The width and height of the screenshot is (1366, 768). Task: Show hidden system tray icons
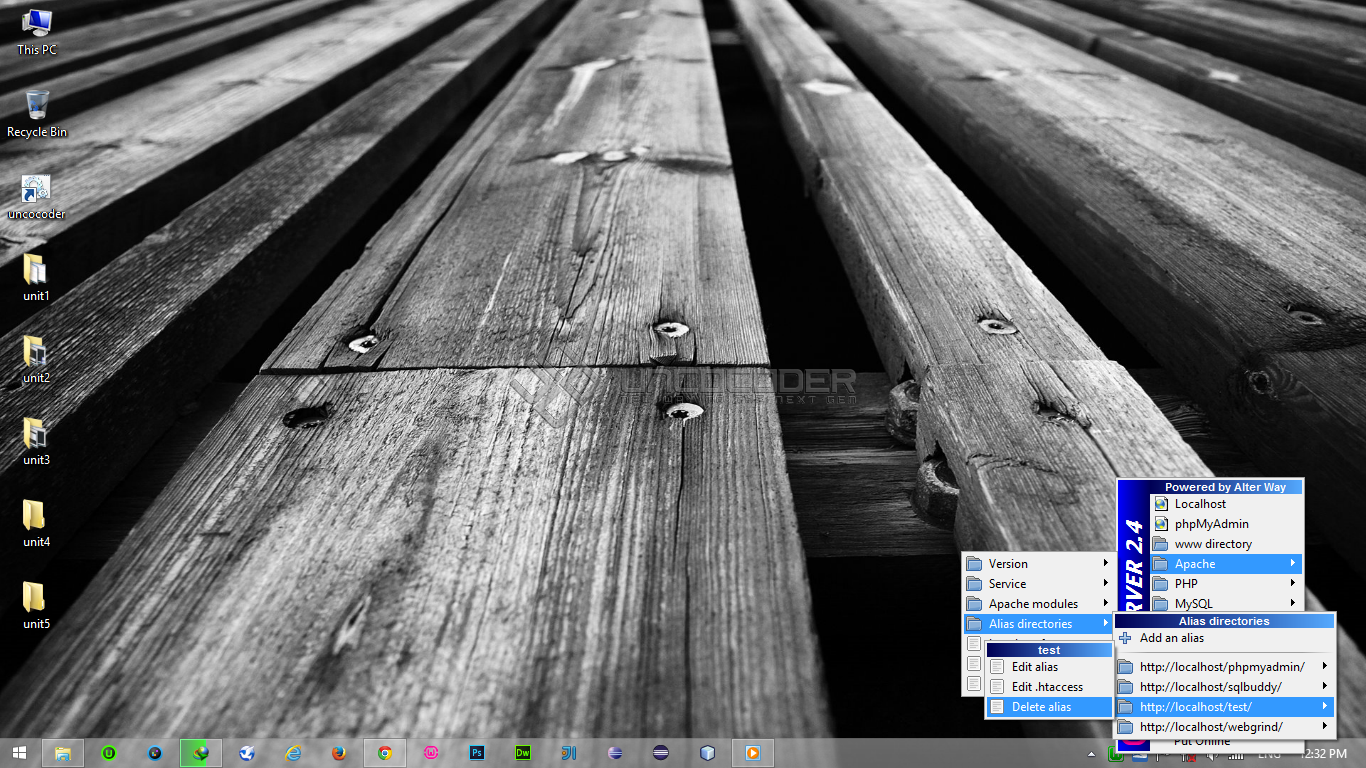point(1092,754)
